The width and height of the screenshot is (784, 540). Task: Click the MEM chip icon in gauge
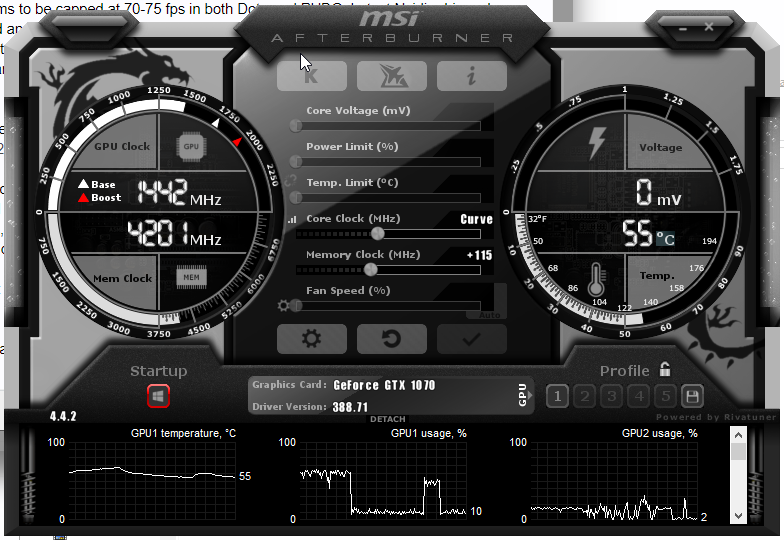coord(191,278)
